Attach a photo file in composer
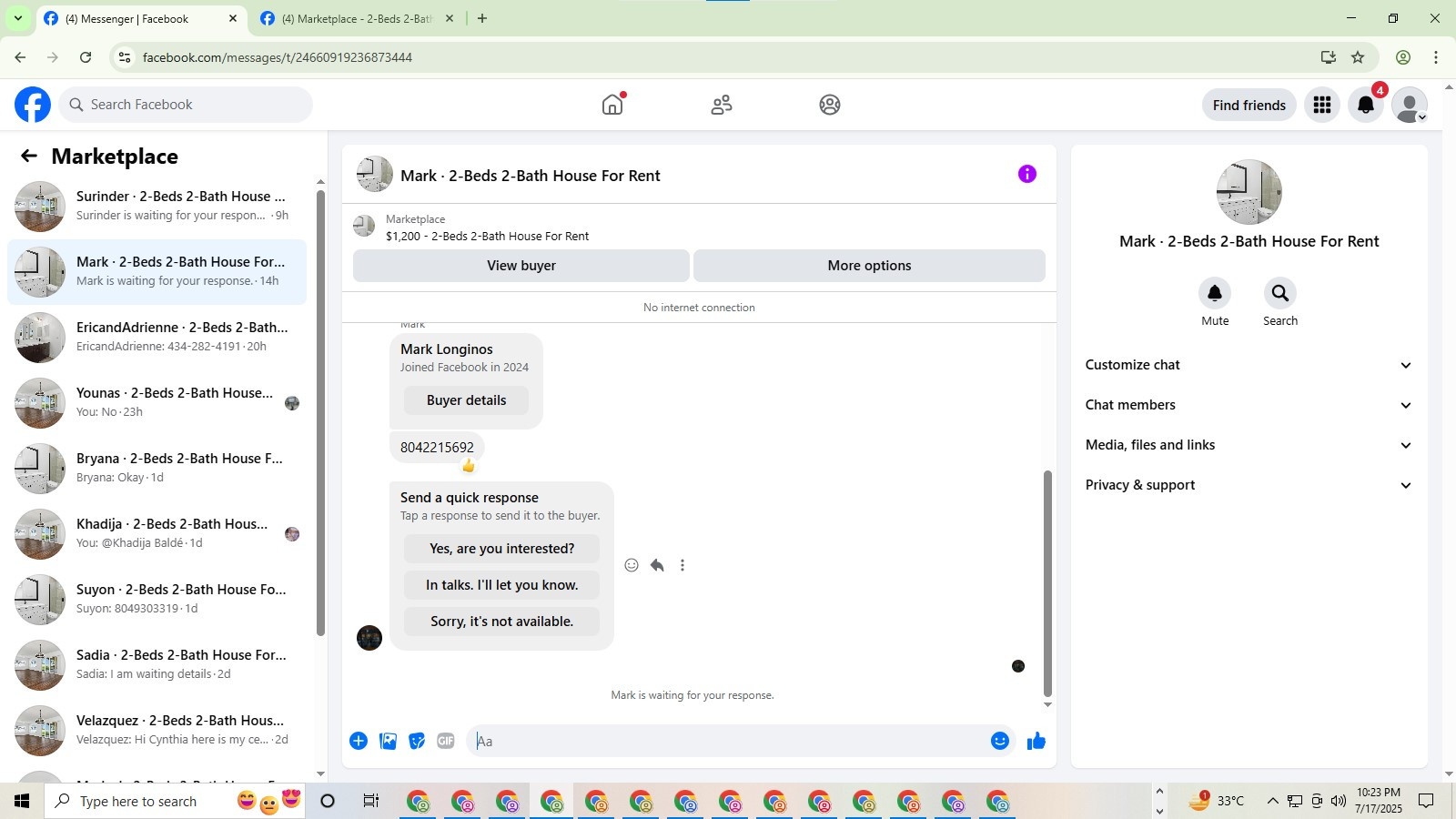The height and width of the screenshot is (819, 1456). click(388, 741)
